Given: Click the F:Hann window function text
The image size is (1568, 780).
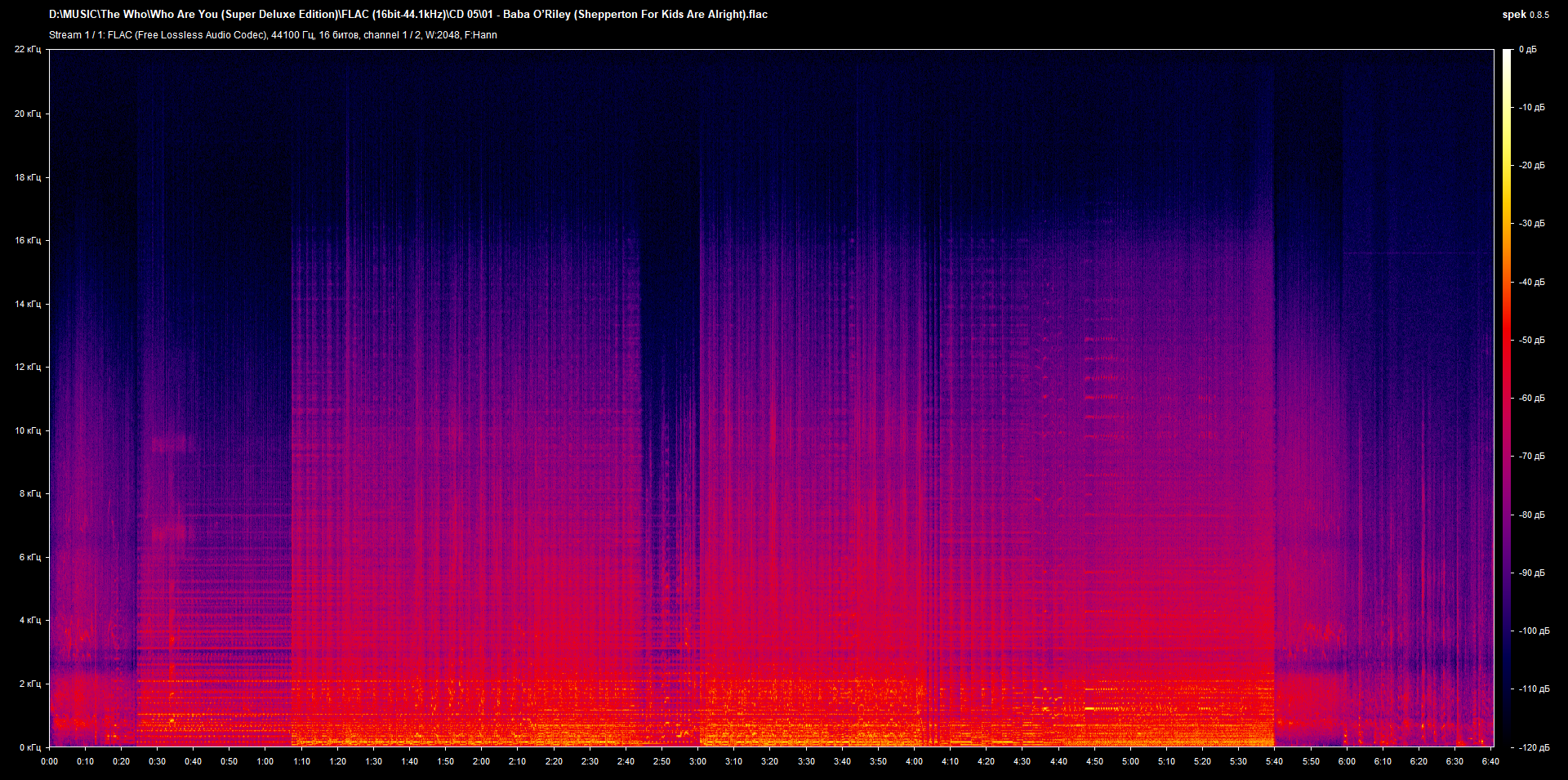Looking at the screenshot, I should [483, 35].
